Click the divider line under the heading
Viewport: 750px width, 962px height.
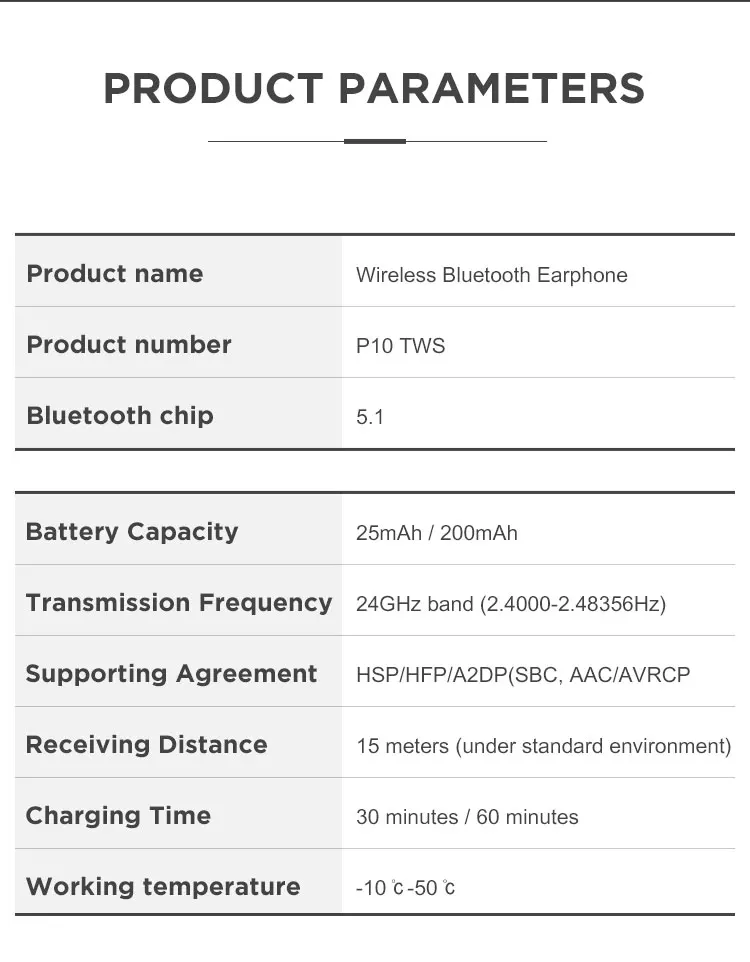coord(376,141)
